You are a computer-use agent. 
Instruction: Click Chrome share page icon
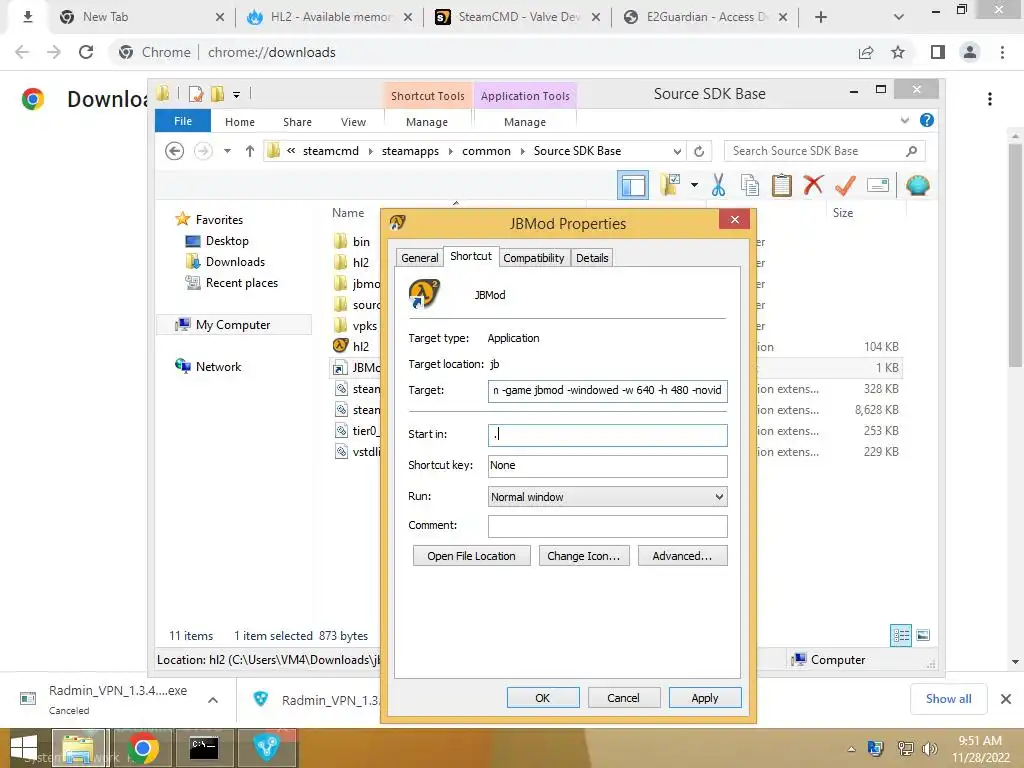pos(866,52)
